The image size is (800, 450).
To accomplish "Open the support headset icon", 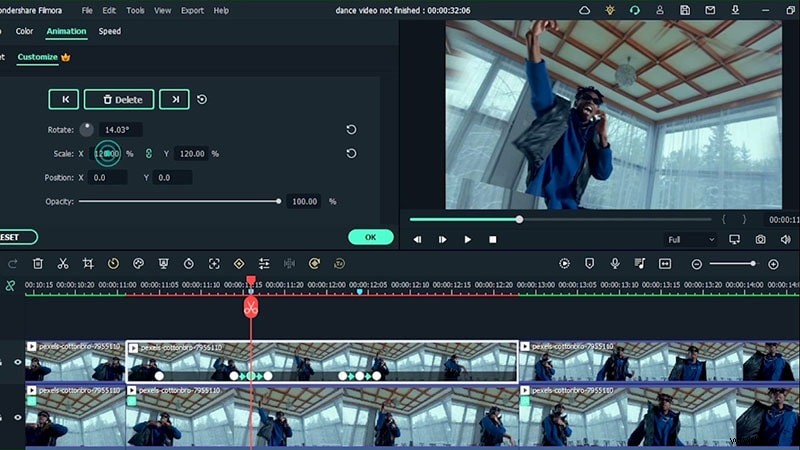I will pyautogui.click(x=635, y=10).
